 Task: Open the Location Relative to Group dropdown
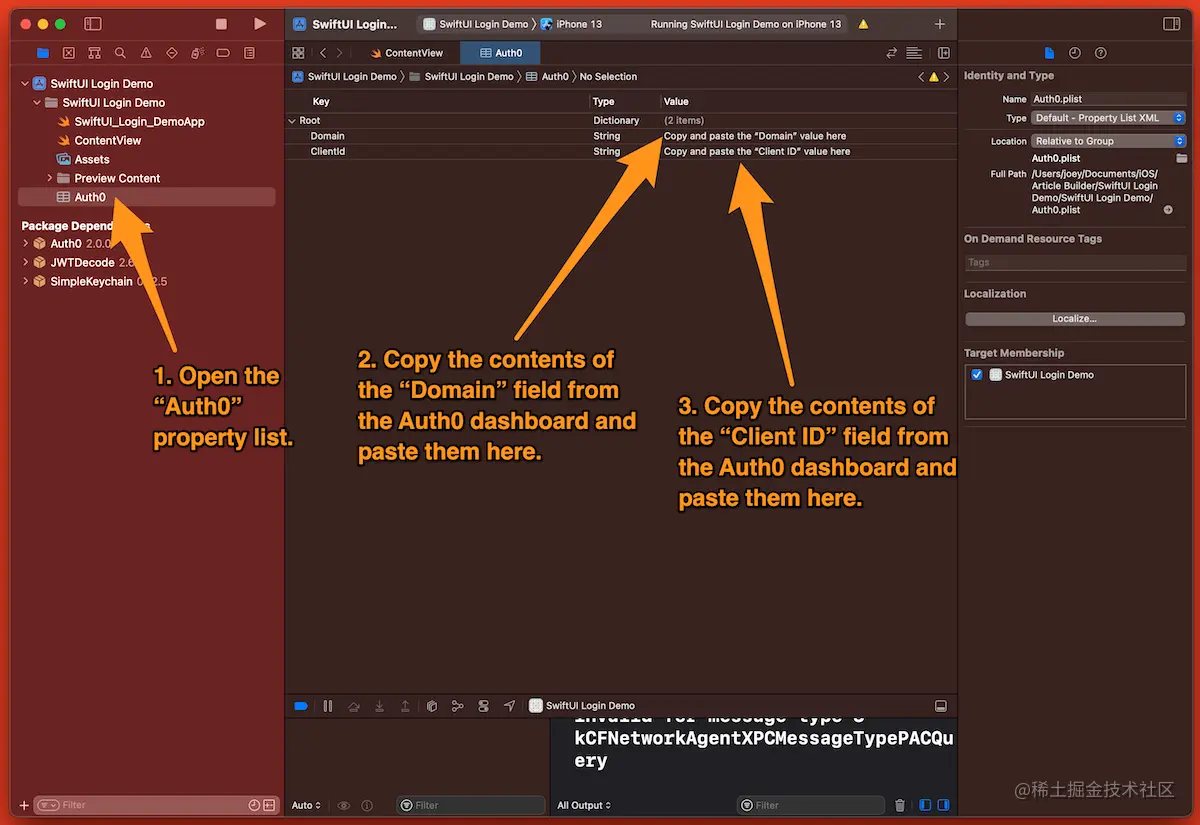1109,141
